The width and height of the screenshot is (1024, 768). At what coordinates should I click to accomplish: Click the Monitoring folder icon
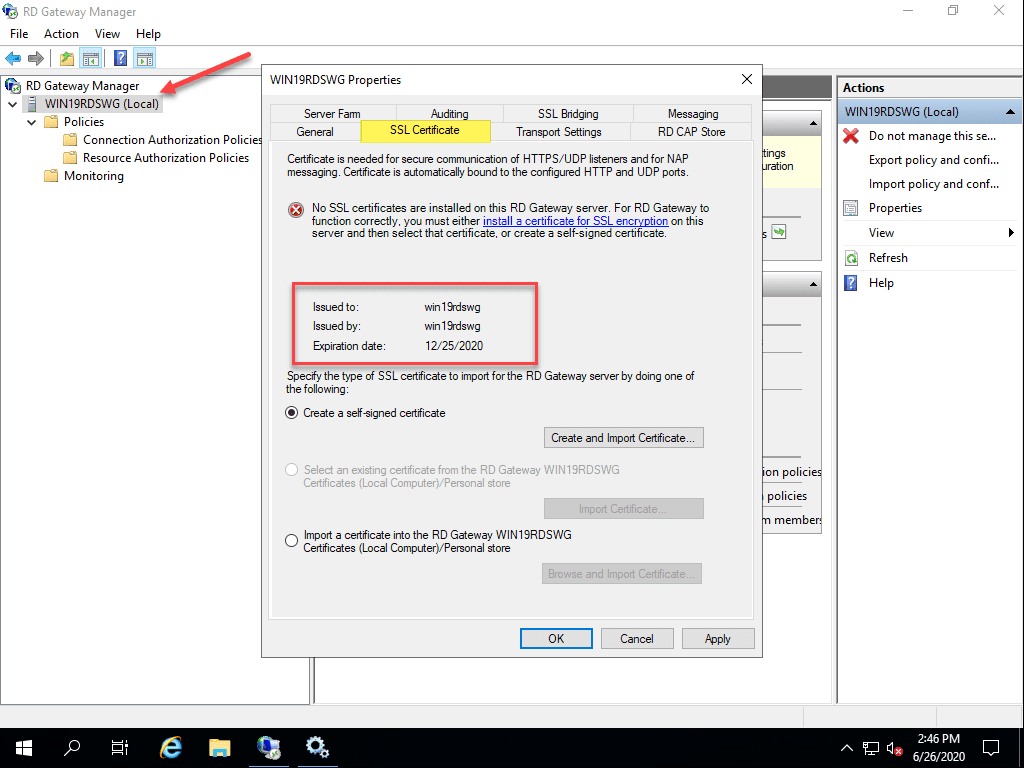(51, 176)
